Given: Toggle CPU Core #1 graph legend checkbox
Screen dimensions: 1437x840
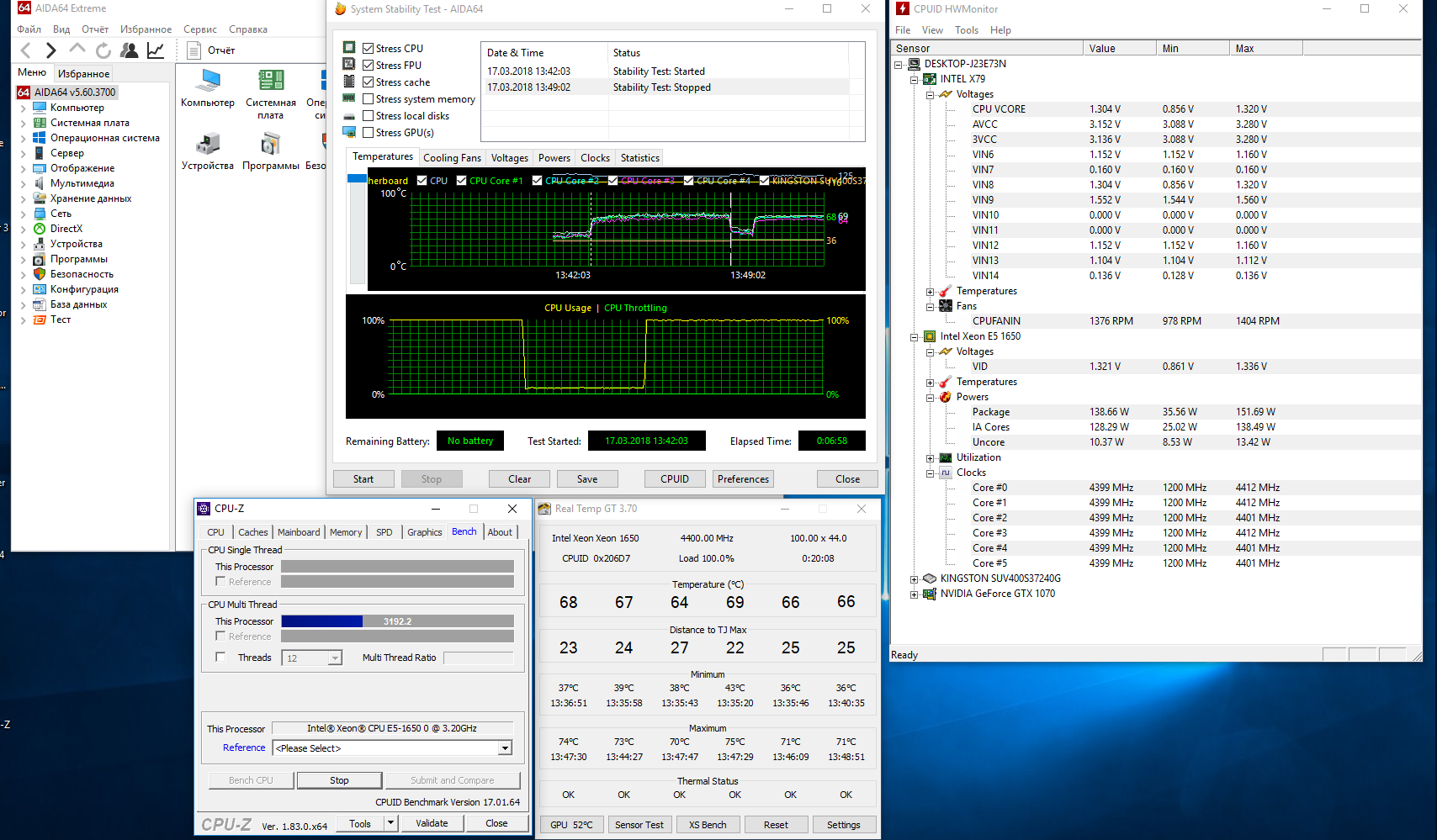Looking at the screenshot, I should (x=462, y=181).
